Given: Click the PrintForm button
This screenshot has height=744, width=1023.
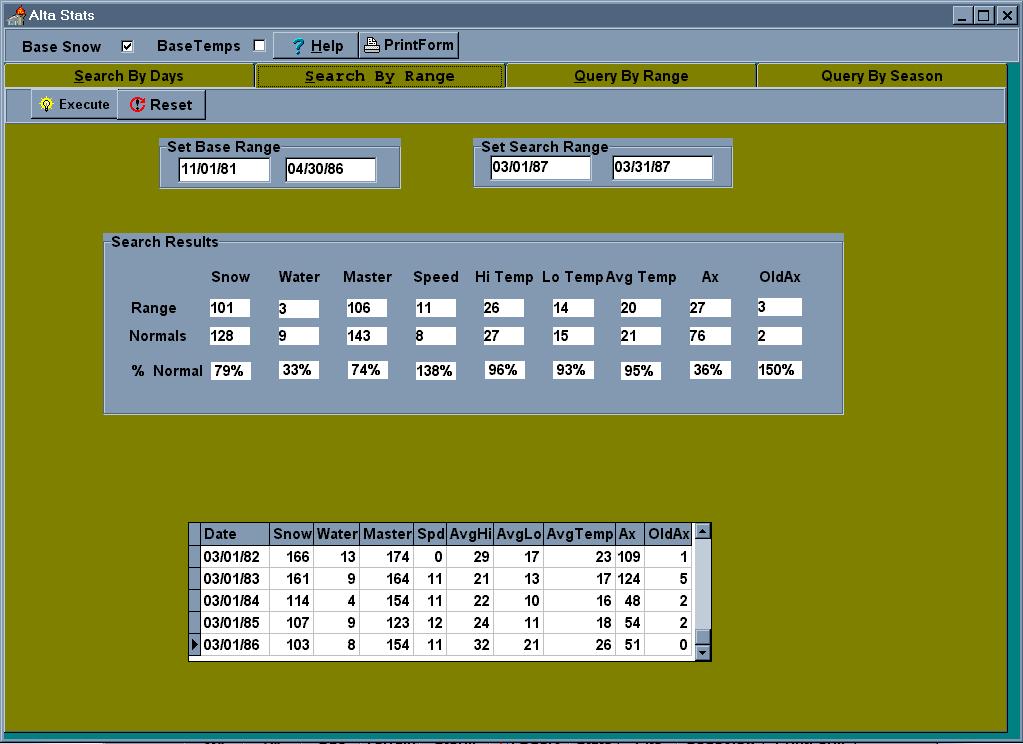Looking at the screenshot, I should pyautogui.click(x=408, y=45).
